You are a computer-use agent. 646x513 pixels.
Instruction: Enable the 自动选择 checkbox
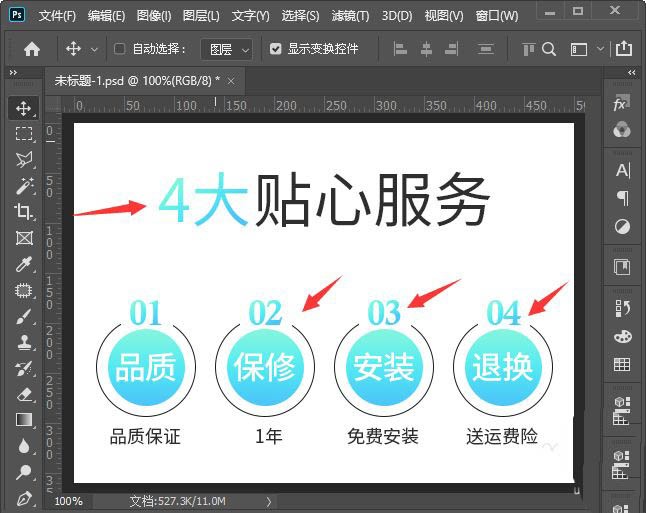(x=120, y=48)
